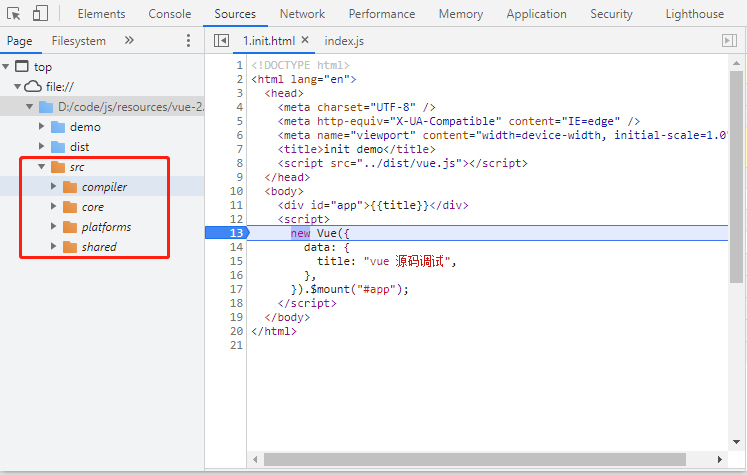Set a breakpoint on line number 8

pyautogui.click(x=240, y=163)
